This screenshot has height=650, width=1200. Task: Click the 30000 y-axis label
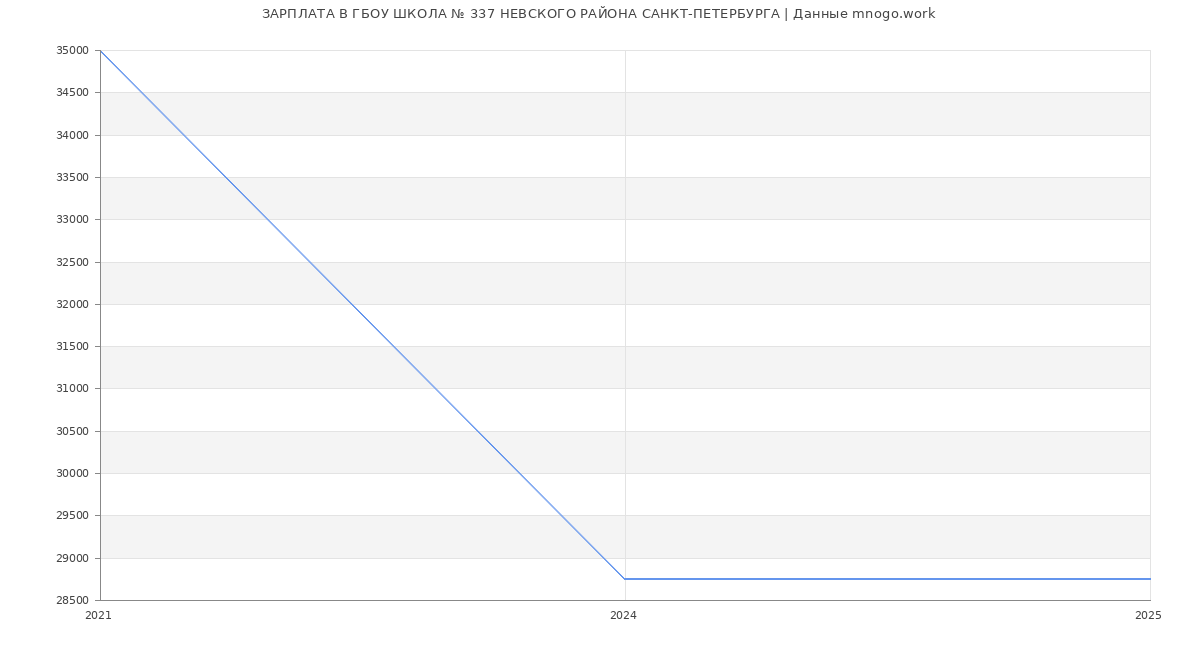[73, 474]
